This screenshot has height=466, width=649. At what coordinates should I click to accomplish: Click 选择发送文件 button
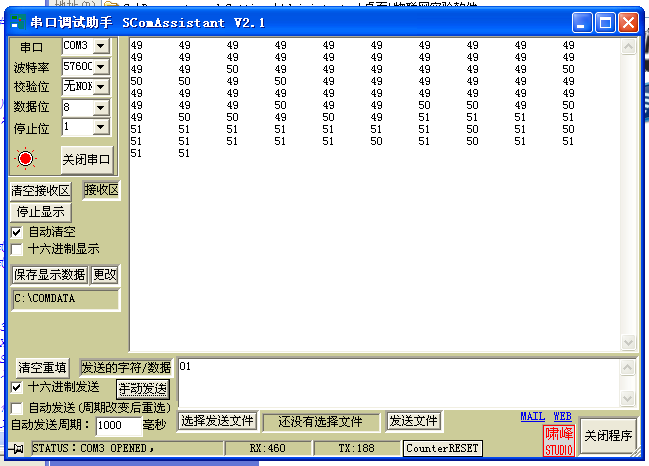(218, 421)
